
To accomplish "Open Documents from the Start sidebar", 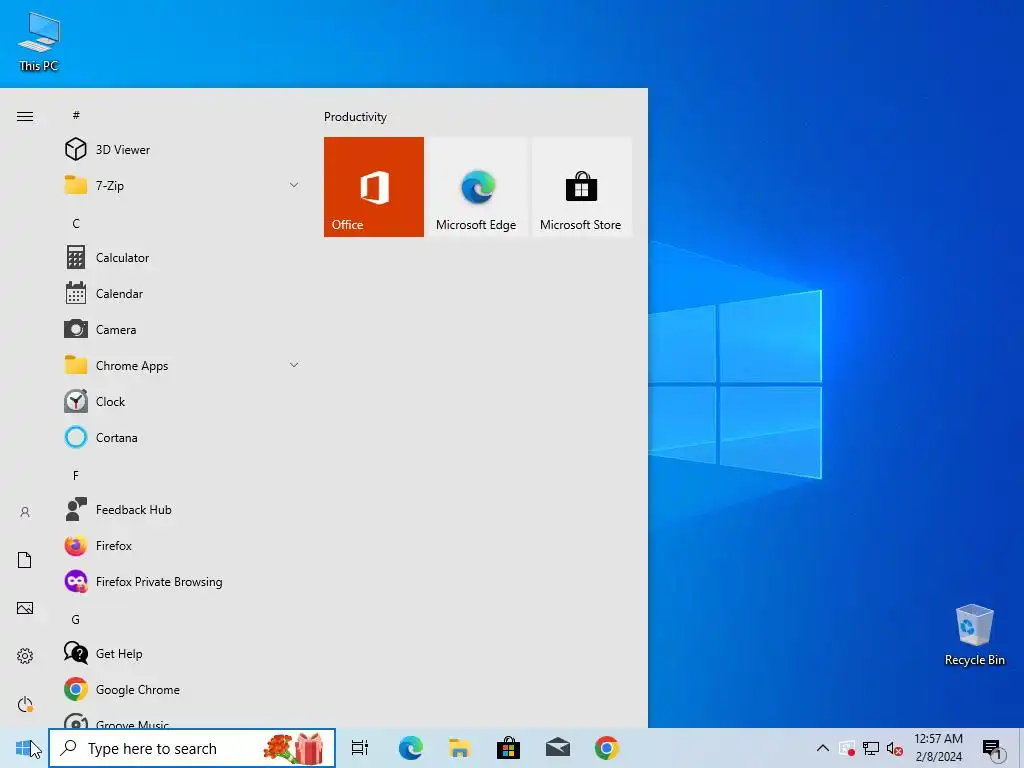I will click(25, 560).
